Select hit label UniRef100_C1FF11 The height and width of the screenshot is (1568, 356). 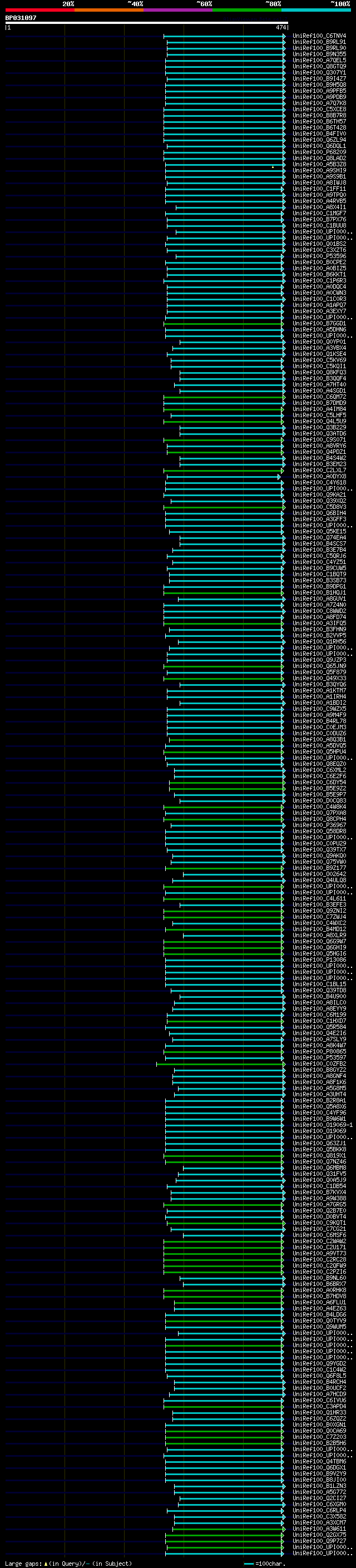[319, 189]
